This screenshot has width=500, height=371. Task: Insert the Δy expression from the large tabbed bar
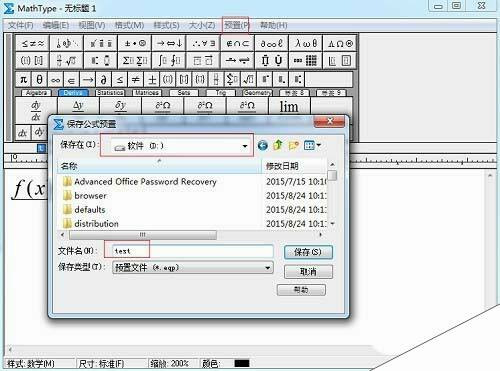[78, 107]
